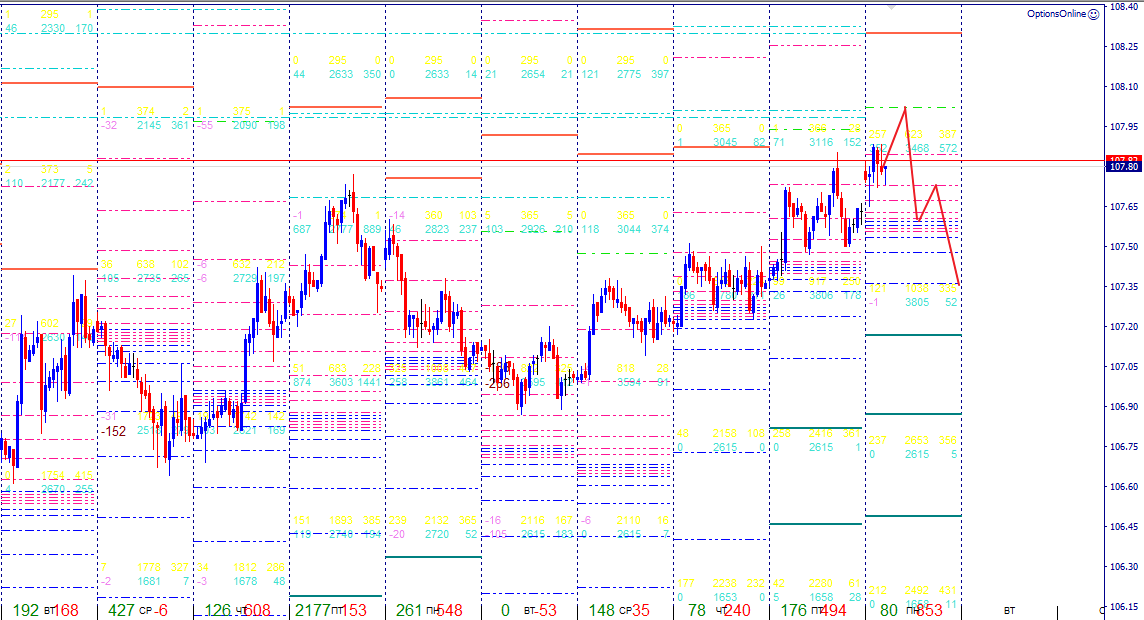Click the yellow 1038 value in the last session

[917, 288]
